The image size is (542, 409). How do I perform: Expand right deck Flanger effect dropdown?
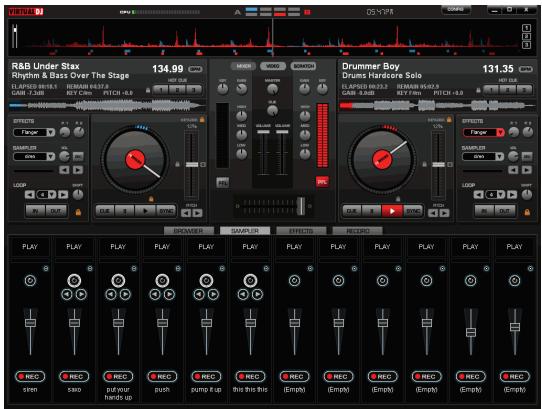tap(500, 132)
